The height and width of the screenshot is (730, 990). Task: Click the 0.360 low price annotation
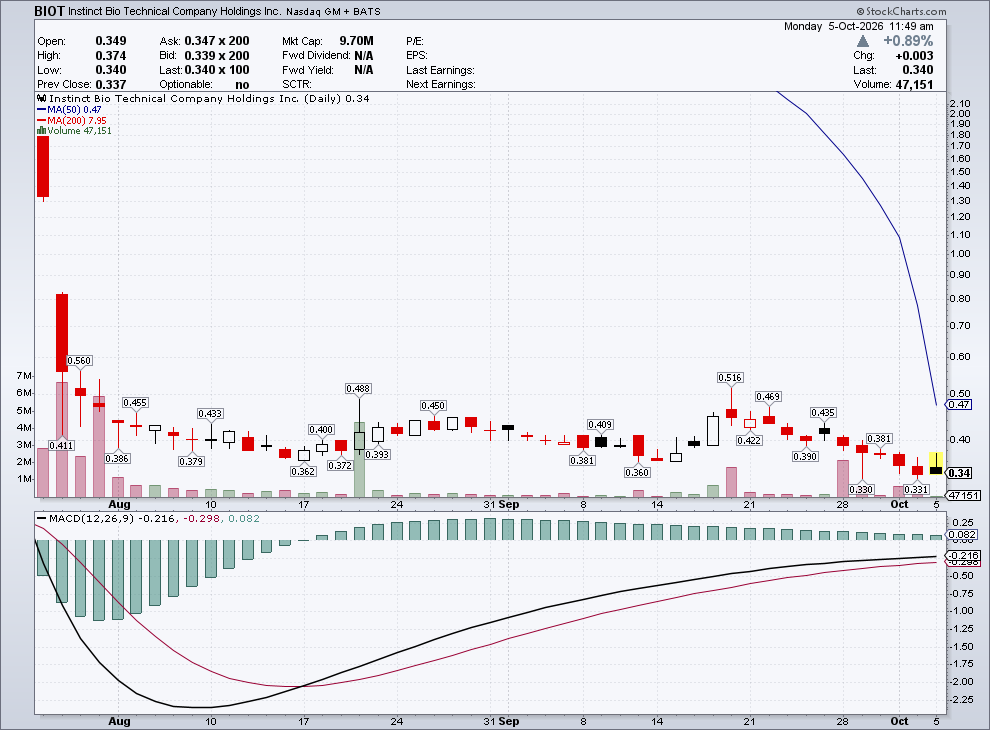pyautogui.click(x=637, y=472)
